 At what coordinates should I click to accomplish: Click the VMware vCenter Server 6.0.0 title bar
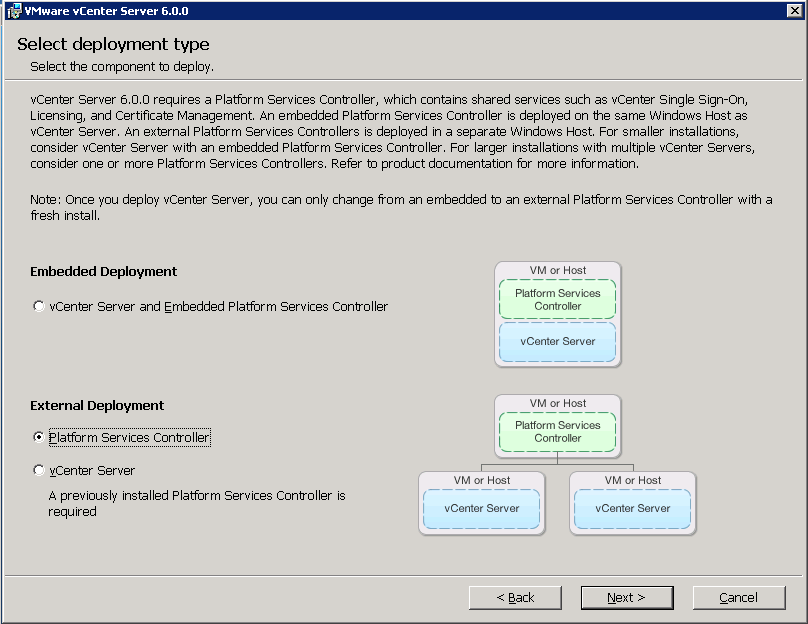click(x=400, y=11)
